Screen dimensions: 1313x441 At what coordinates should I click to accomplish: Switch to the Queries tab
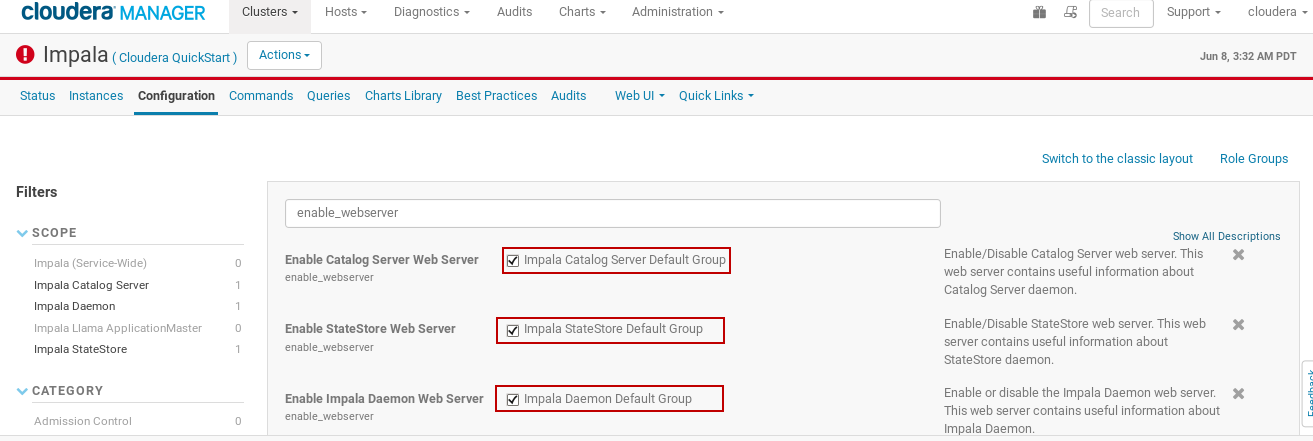coord(329,96)
